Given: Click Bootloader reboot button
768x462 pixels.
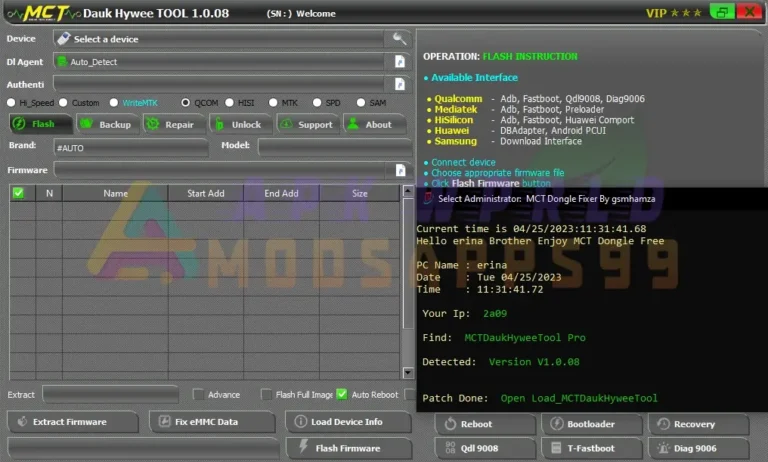Looking at the screenshot, I should pos(592,424).
